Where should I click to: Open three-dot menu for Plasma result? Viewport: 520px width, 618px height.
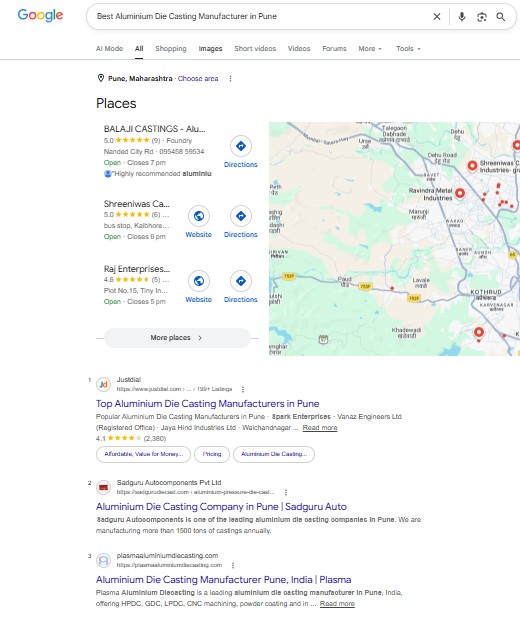[x=233, y=565]
